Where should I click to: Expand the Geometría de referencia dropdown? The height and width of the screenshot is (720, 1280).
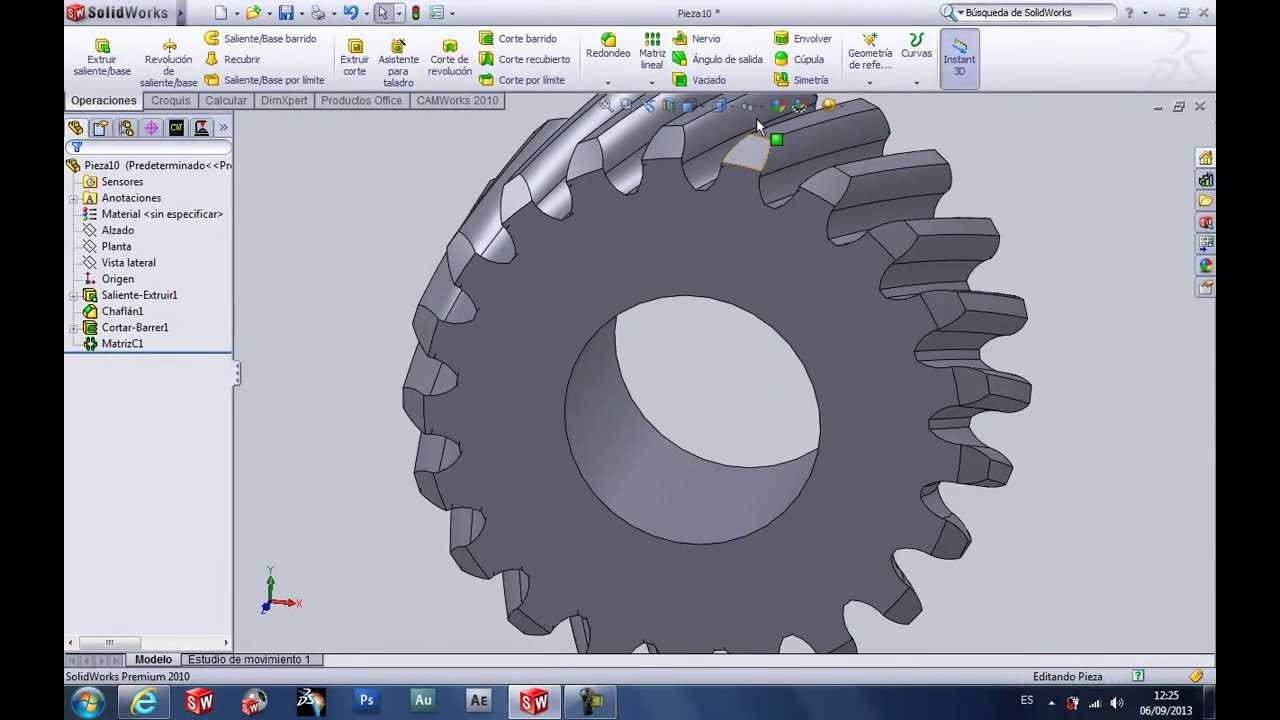869,83
